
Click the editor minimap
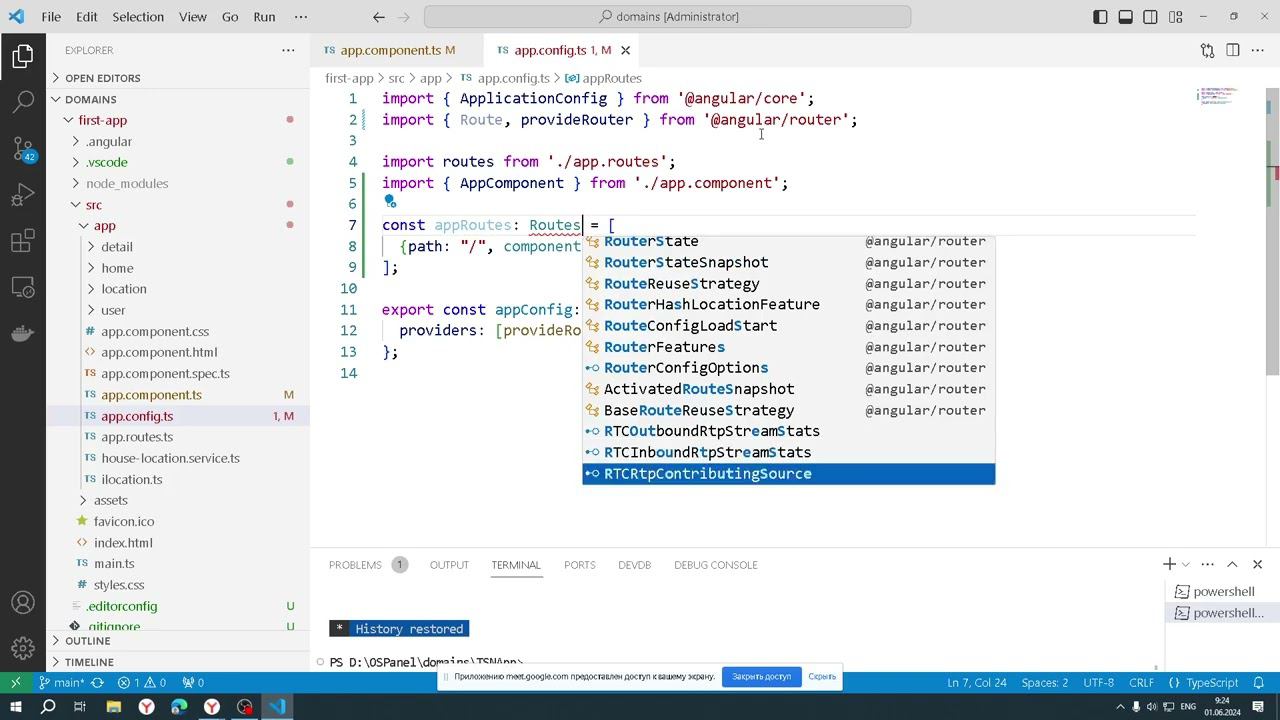(x=1218, y=98)
